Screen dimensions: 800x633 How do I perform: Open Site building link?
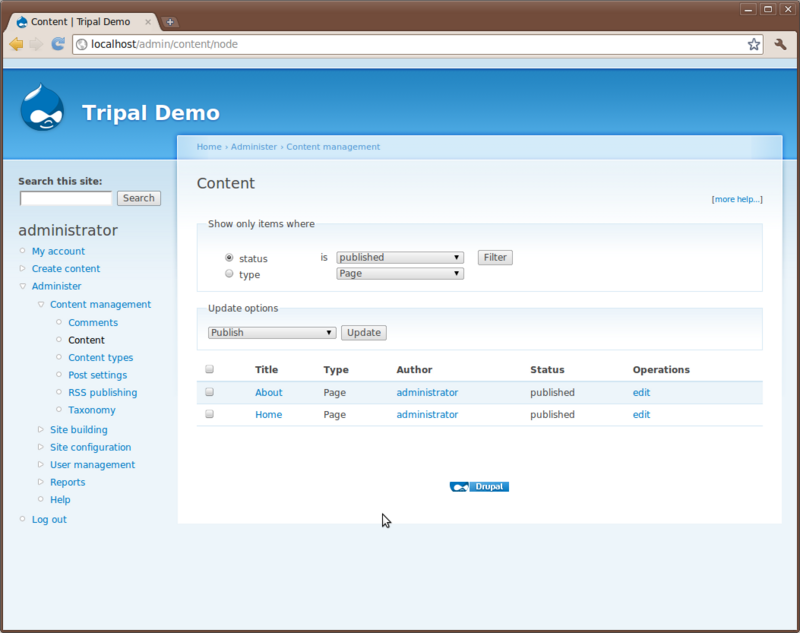(79, 429)
